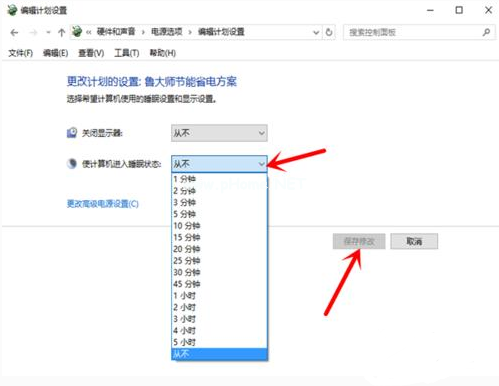Image resolution: width=499 pixels, height=386 pixels.
Task: Open the 编辑(E) menu
Action: pyautogui.click(x=56, y=53)
